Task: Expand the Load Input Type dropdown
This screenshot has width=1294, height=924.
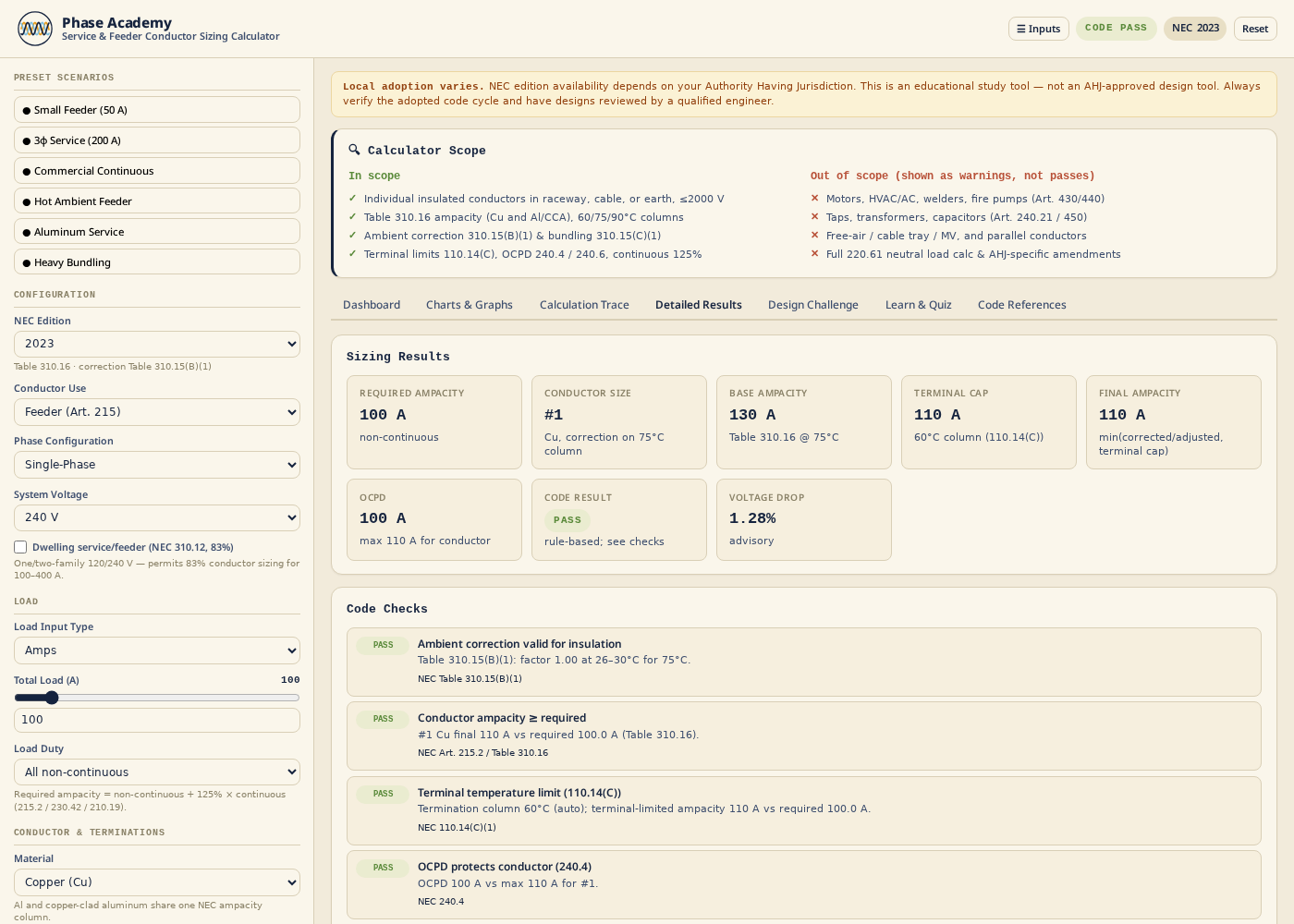Action: coord(157,650)
